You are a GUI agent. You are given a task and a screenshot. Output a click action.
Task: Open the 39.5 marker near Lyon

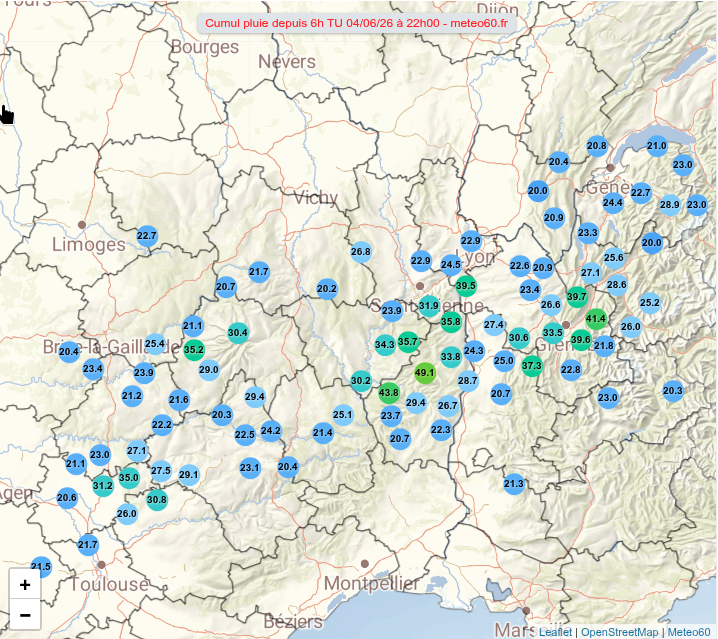466,286
